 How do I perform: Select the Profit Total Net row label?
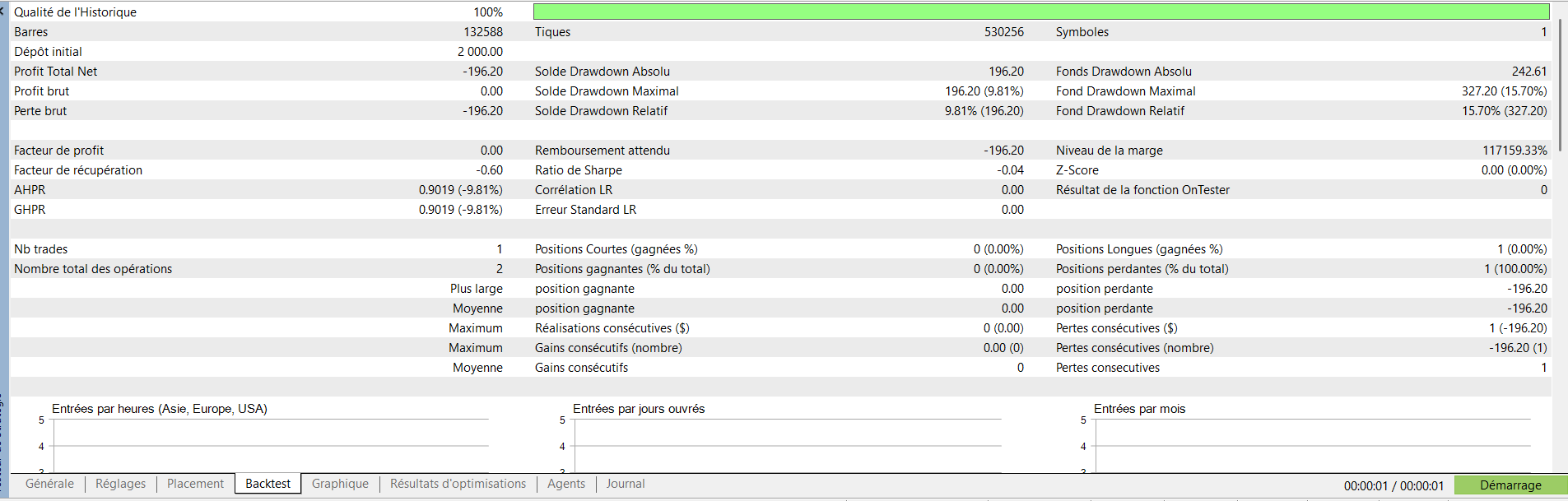tap(55, 72)
